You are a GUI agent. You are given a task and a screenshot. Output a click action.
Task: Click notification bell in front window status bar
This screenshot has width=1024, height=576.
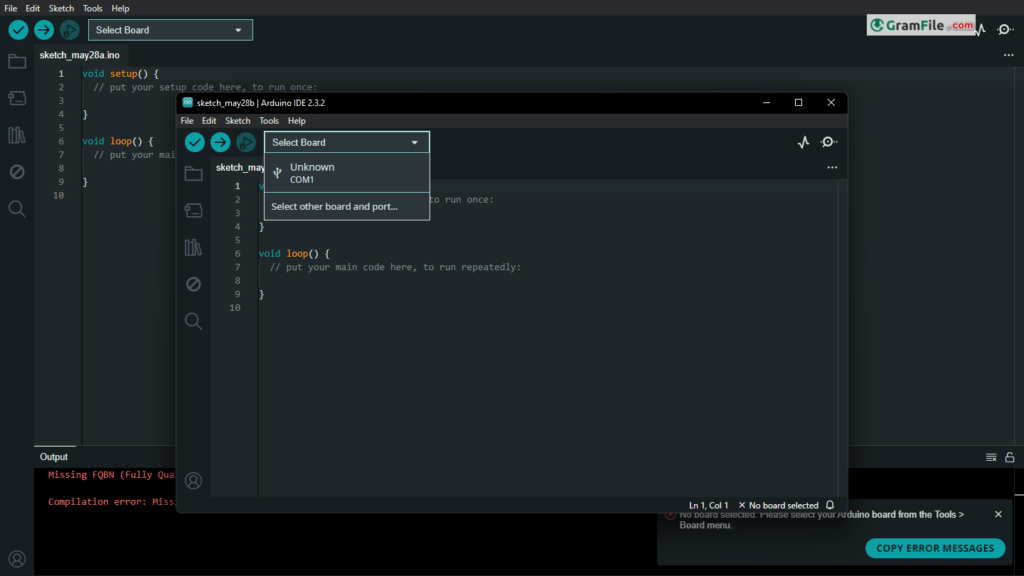pyautogui.click(x=830, y=505)
